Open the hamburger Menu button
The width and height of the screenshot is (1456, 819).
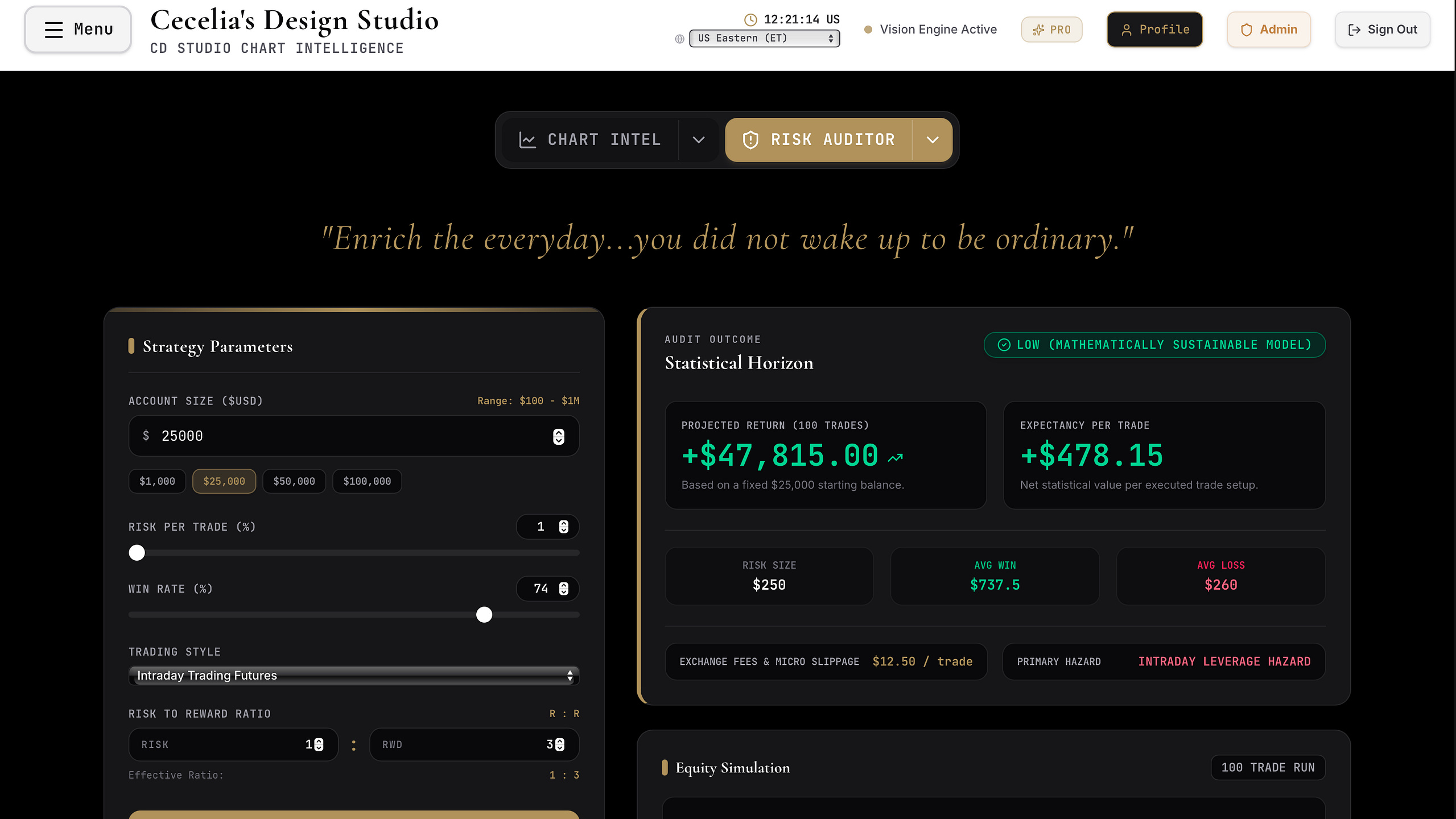point(78,30)
